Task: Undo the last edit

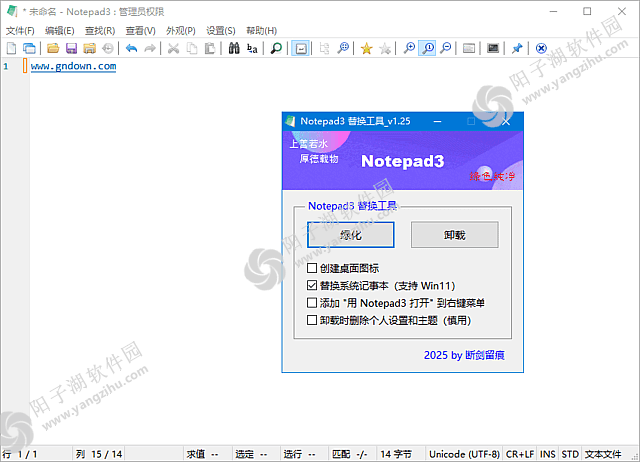Action: click(x=131, y=49)
